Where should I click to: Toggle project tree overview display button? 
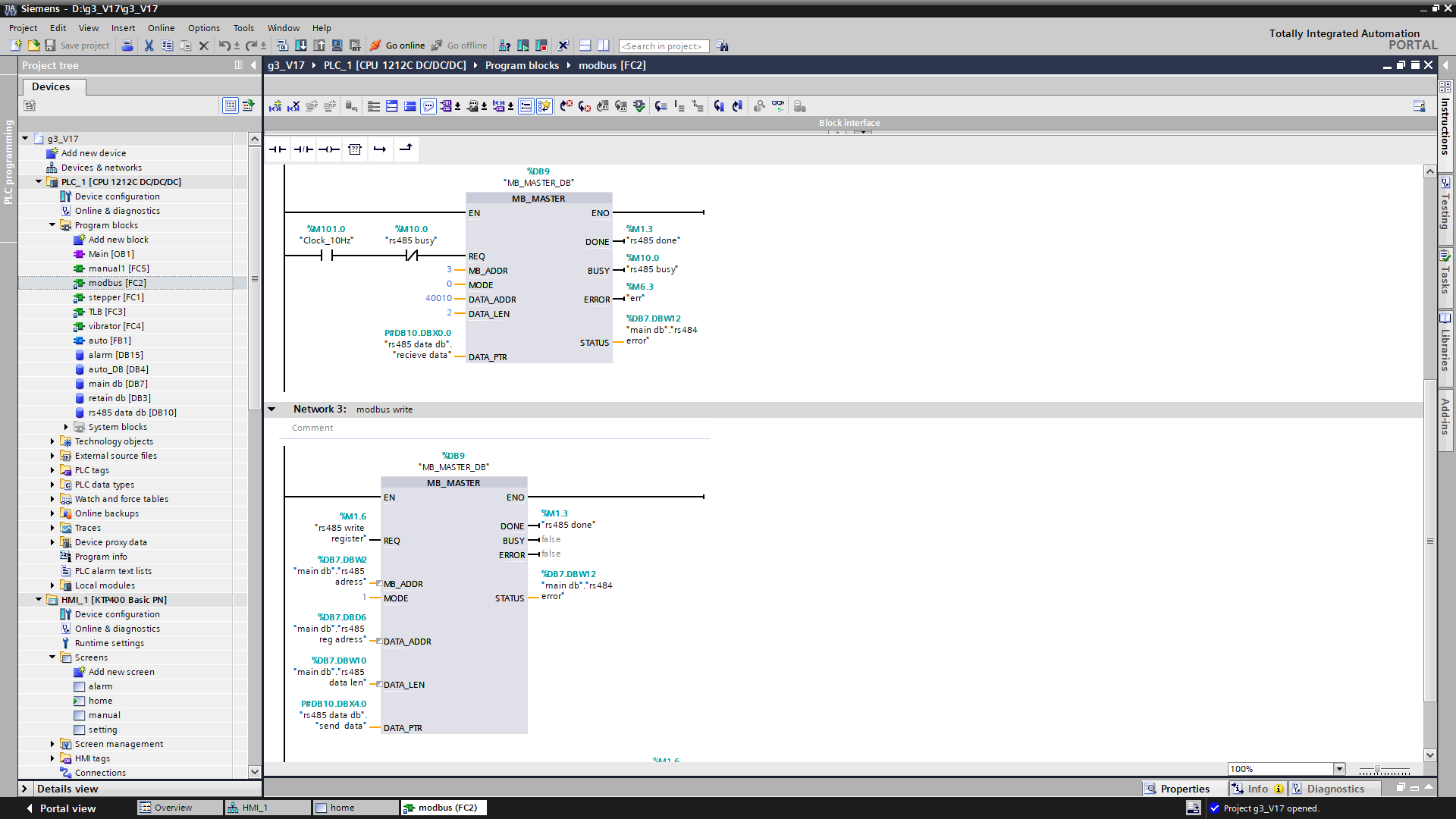(231, 105)
